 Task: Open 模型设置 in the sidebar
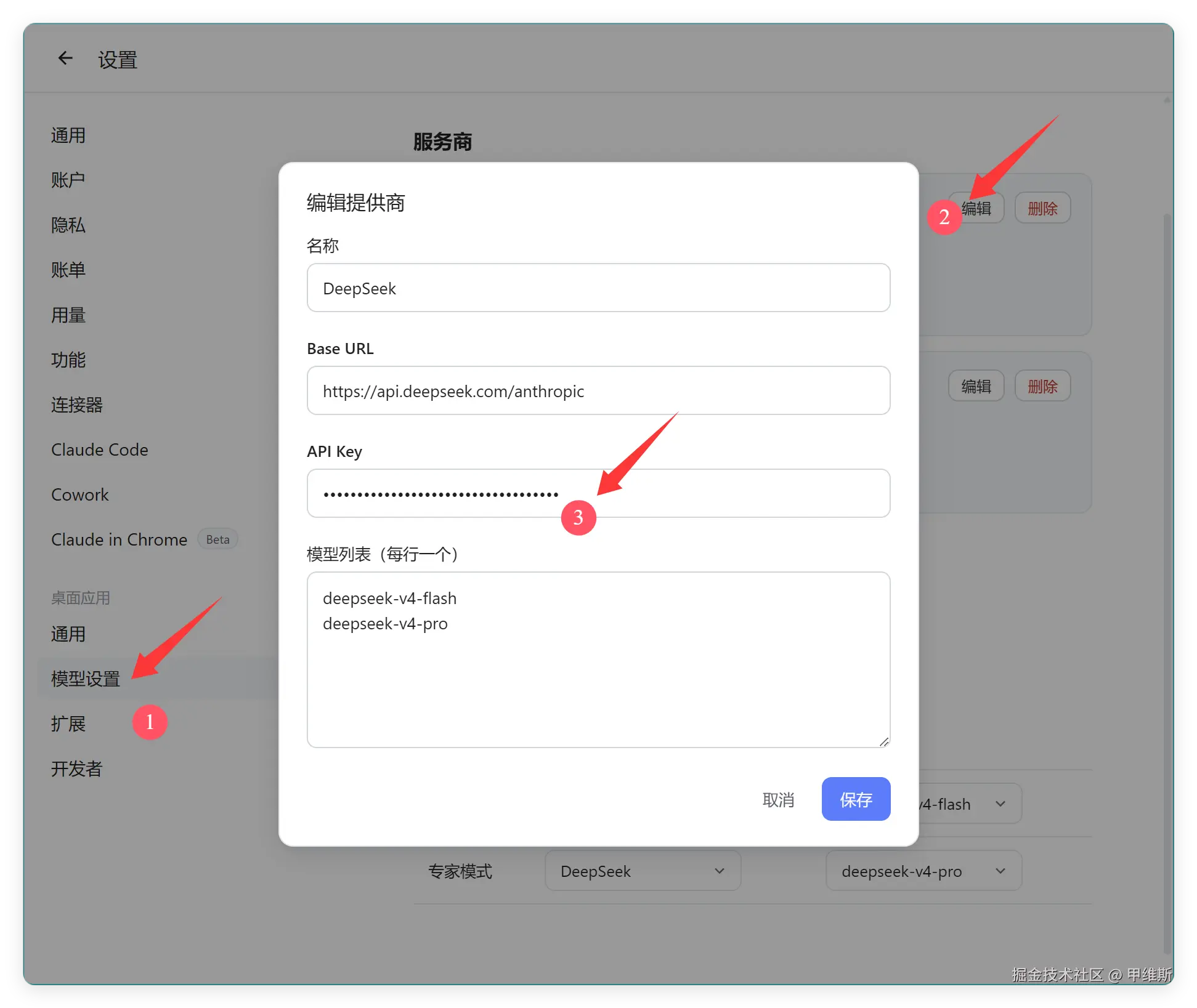pos(86,679)
